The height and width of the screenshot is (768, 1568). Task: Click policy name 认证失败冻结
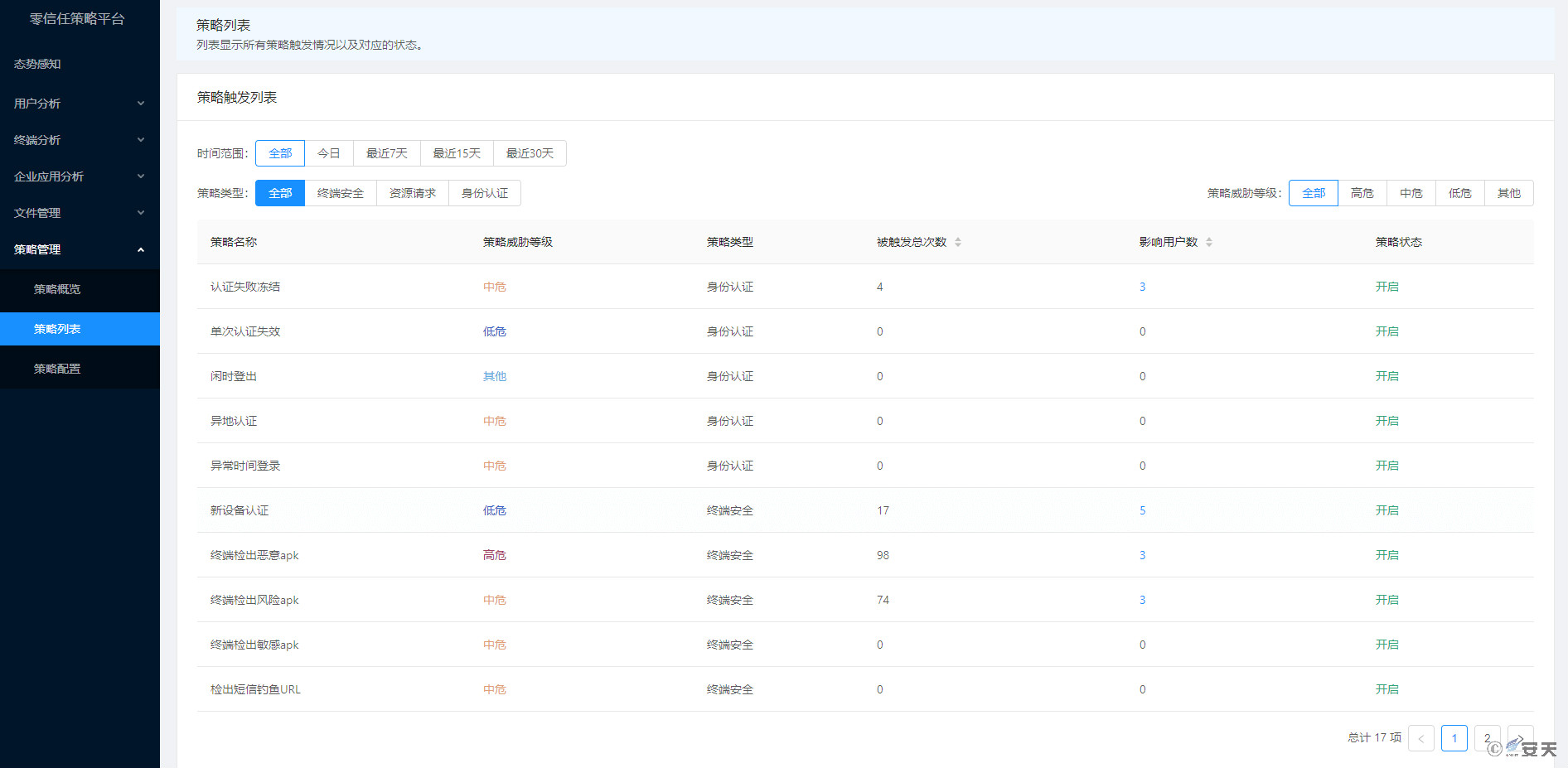point(245,287)
